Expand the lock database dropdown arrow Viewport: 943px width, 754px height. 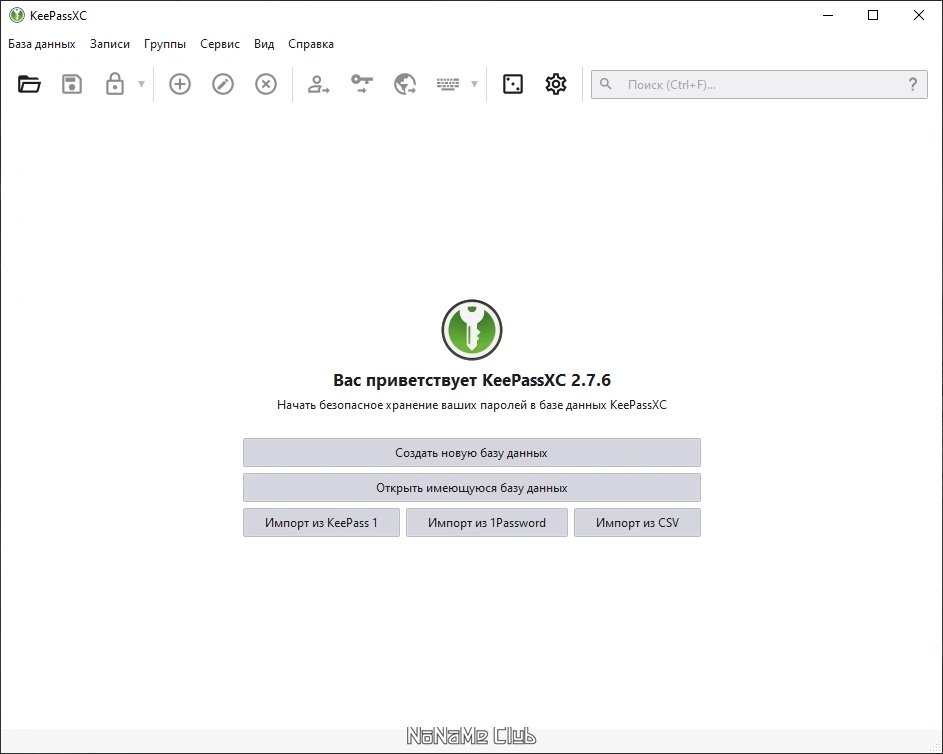tap(141, 84)
